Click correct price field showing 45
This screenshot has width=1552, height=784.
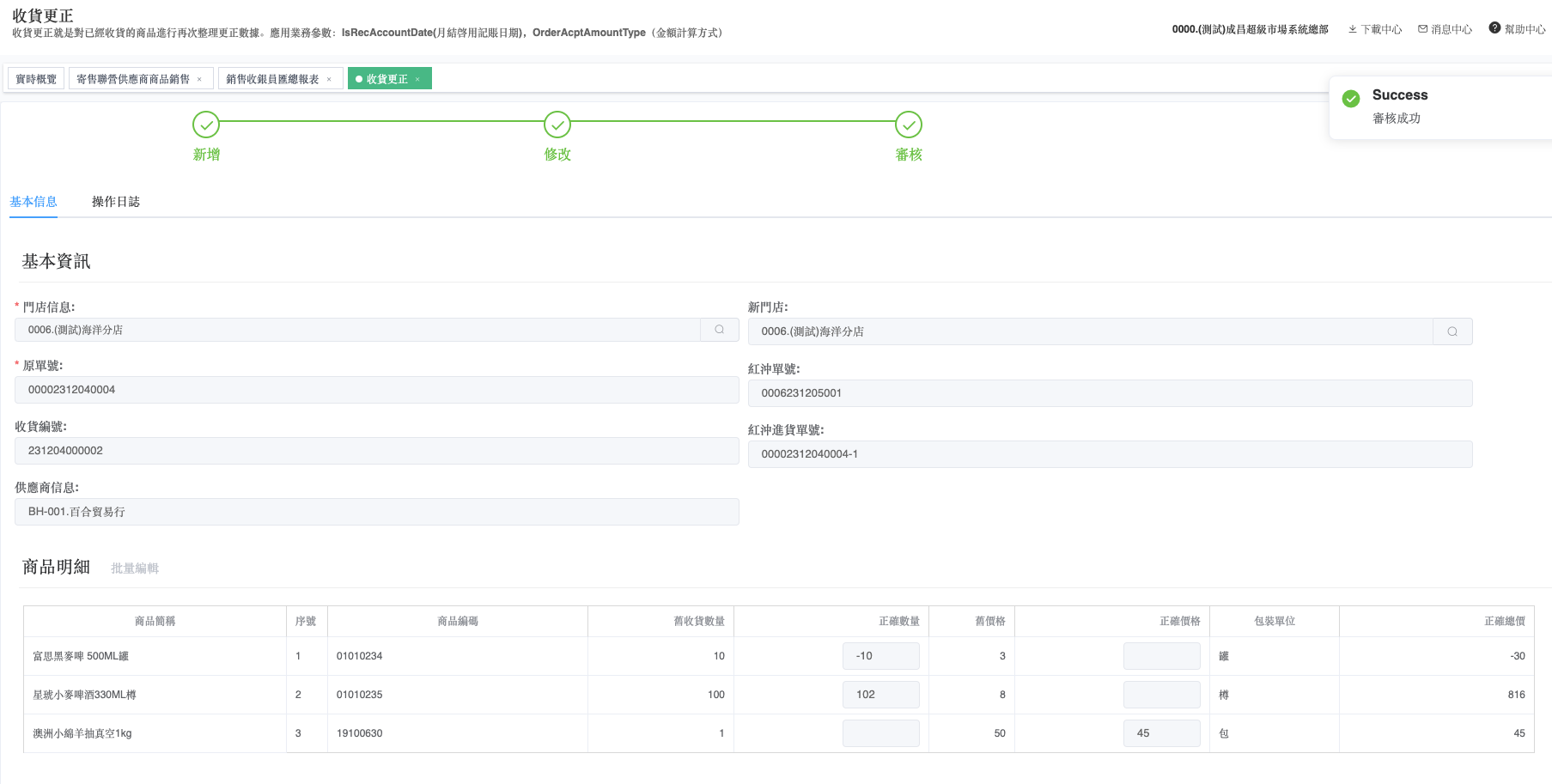tap(1161, 733)
